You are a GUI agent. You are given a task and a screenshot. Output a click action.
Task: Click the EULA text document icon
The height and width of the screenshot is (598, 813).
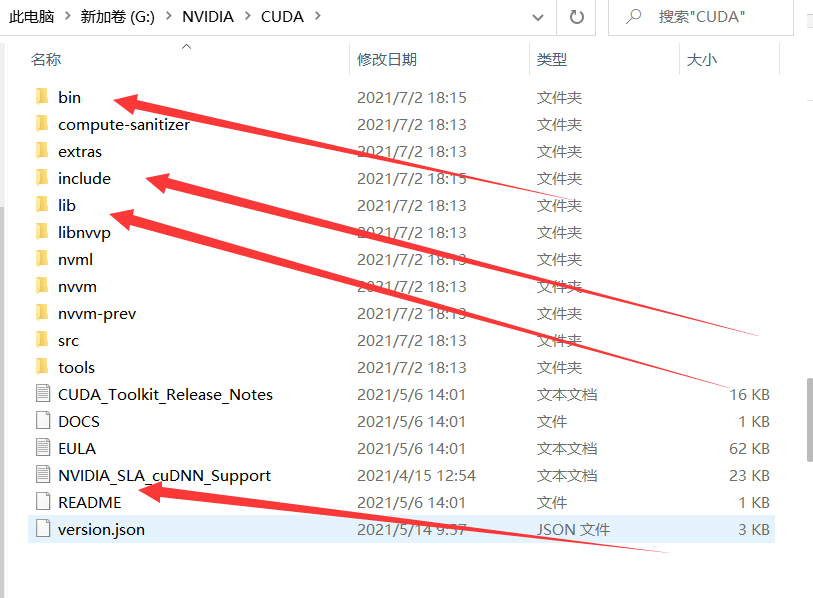(x=43, y=448)
